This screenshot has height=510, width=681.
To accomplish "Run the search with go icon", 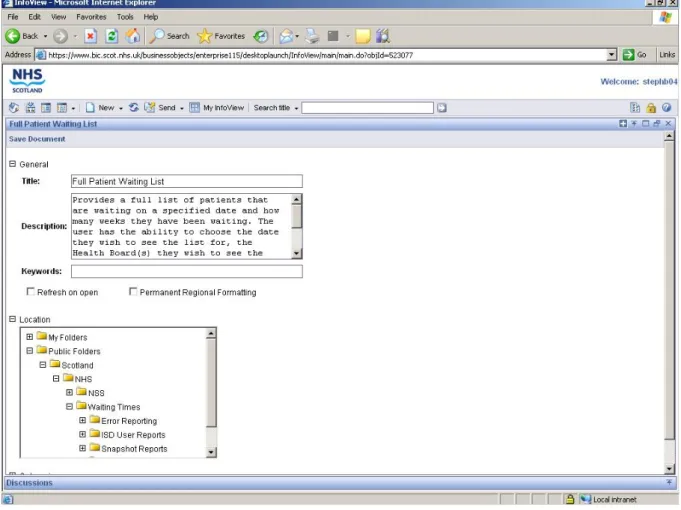I will coord(442,108).
